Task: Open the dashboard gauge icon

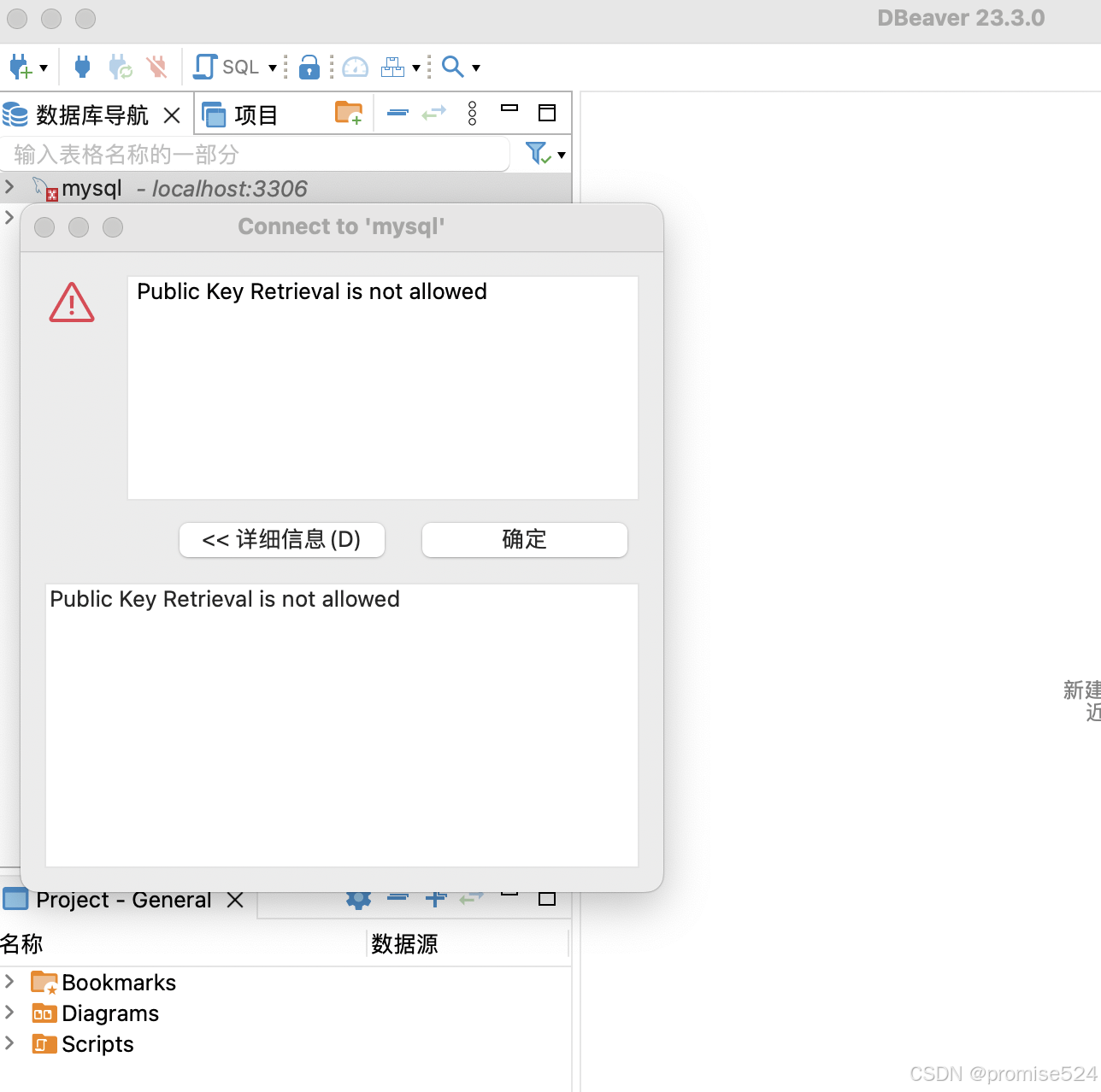Action: point(355,67)
